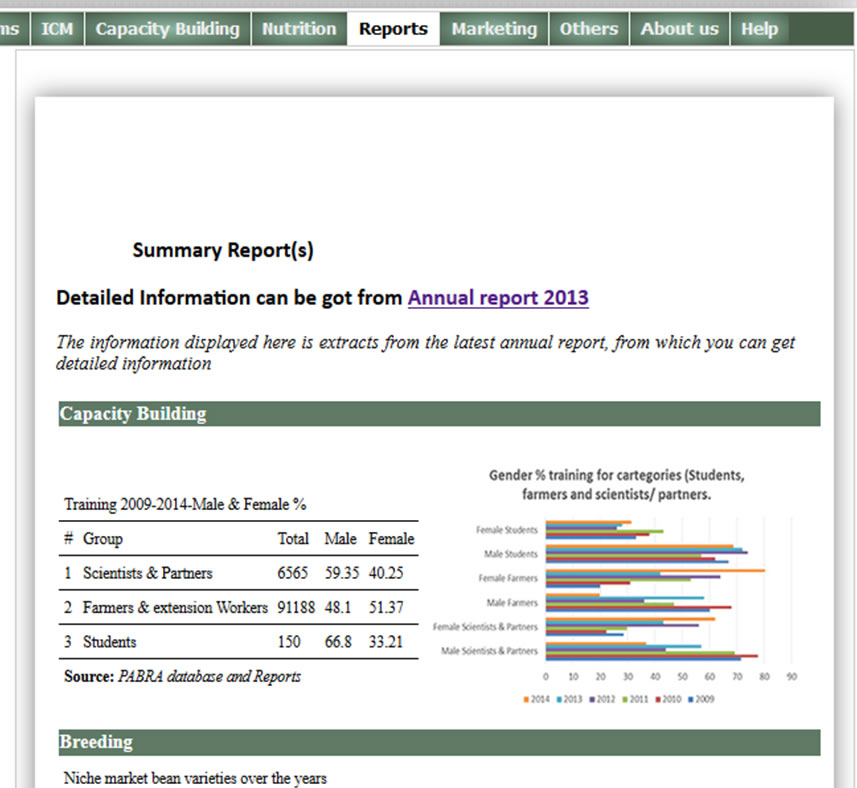Click the green Breeding section header
Viewport: 857px width, 788px height.
(438, 742)
